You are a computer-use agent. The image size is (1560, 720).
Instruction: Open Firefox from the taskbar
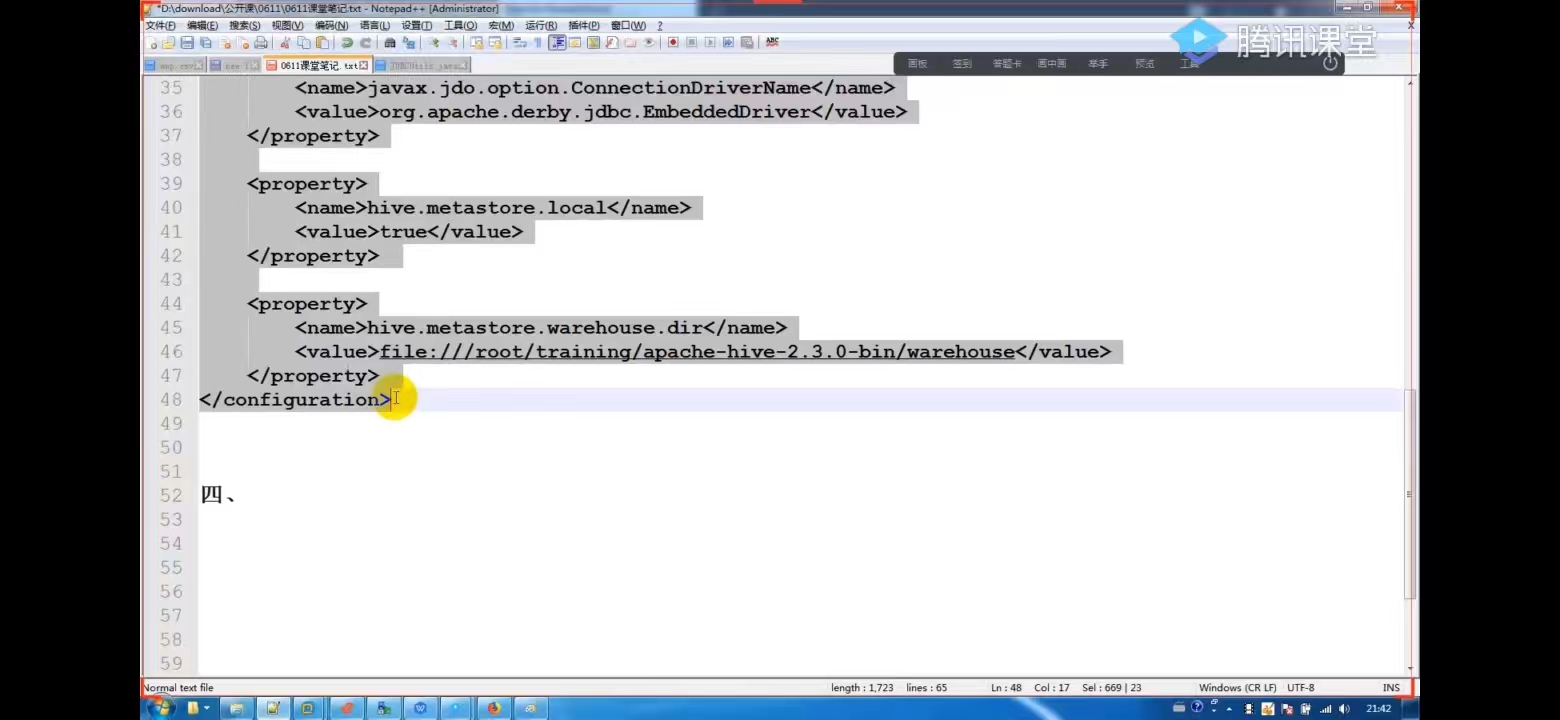point(493,708)
